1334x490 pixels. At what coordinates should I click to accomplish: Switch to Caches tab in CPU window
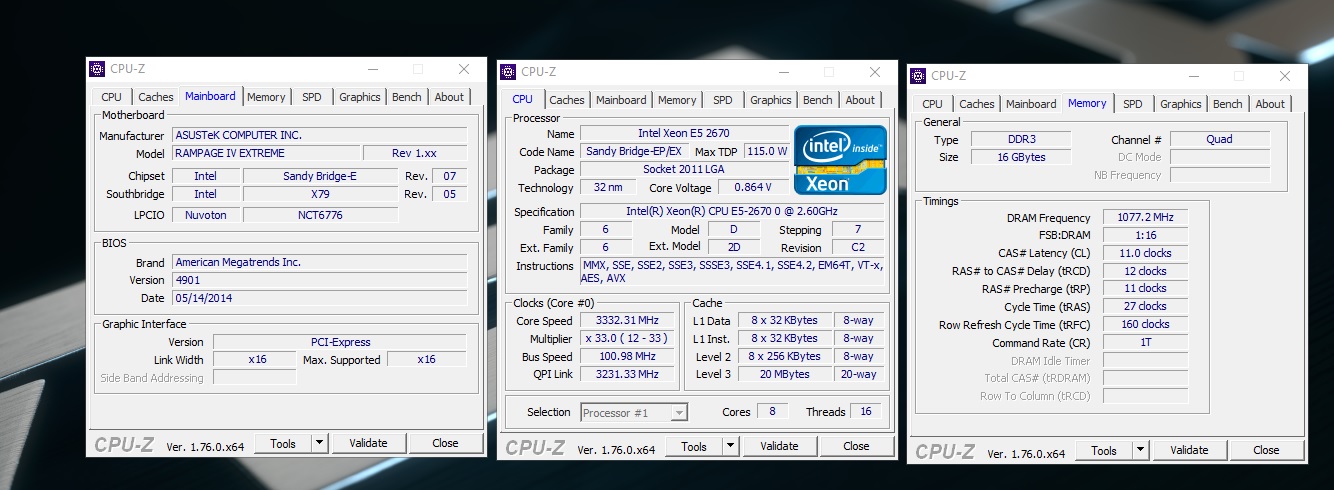click(x=567, y=100)
